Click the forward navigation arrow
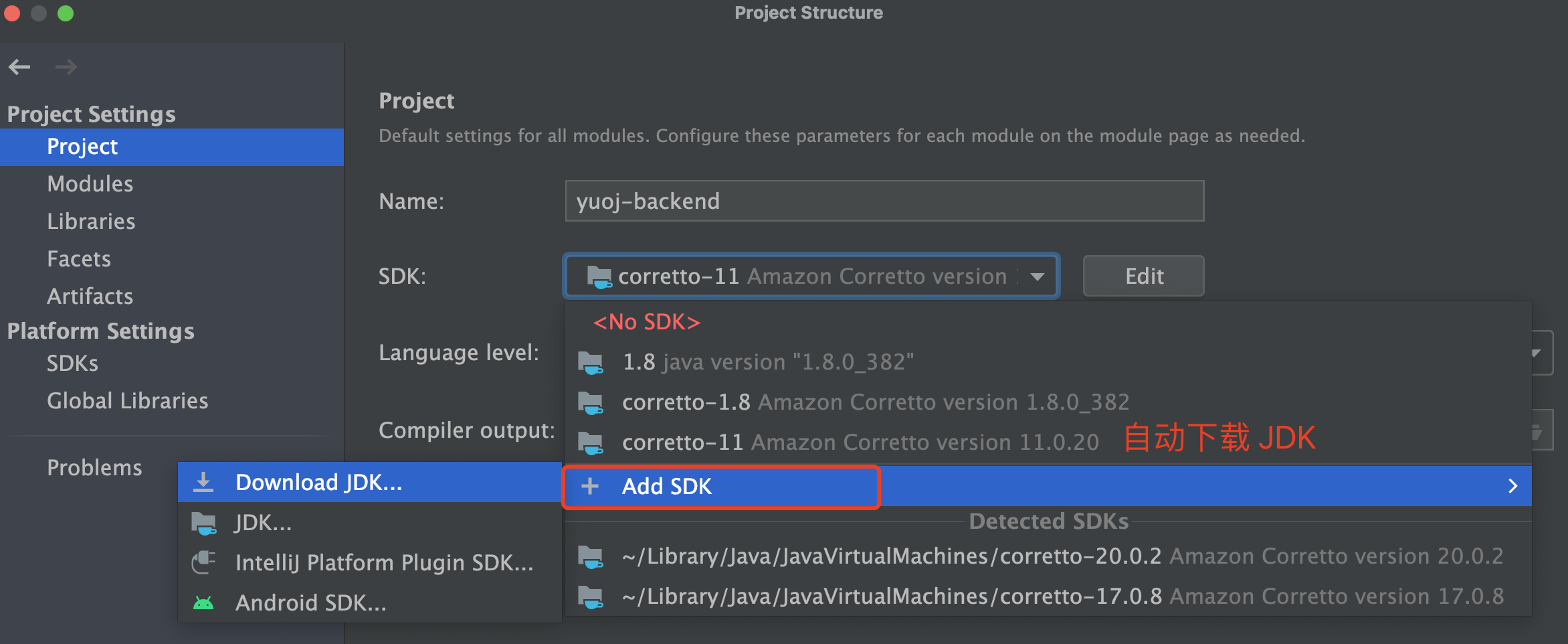Screen dimensions: 1568x644 pyautogui.click(x=66, y=67)
